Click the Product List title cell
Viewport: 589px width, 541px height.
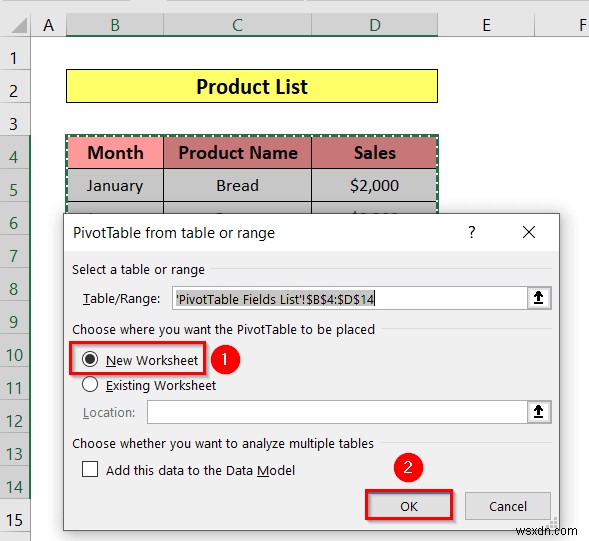click(252, 86)
